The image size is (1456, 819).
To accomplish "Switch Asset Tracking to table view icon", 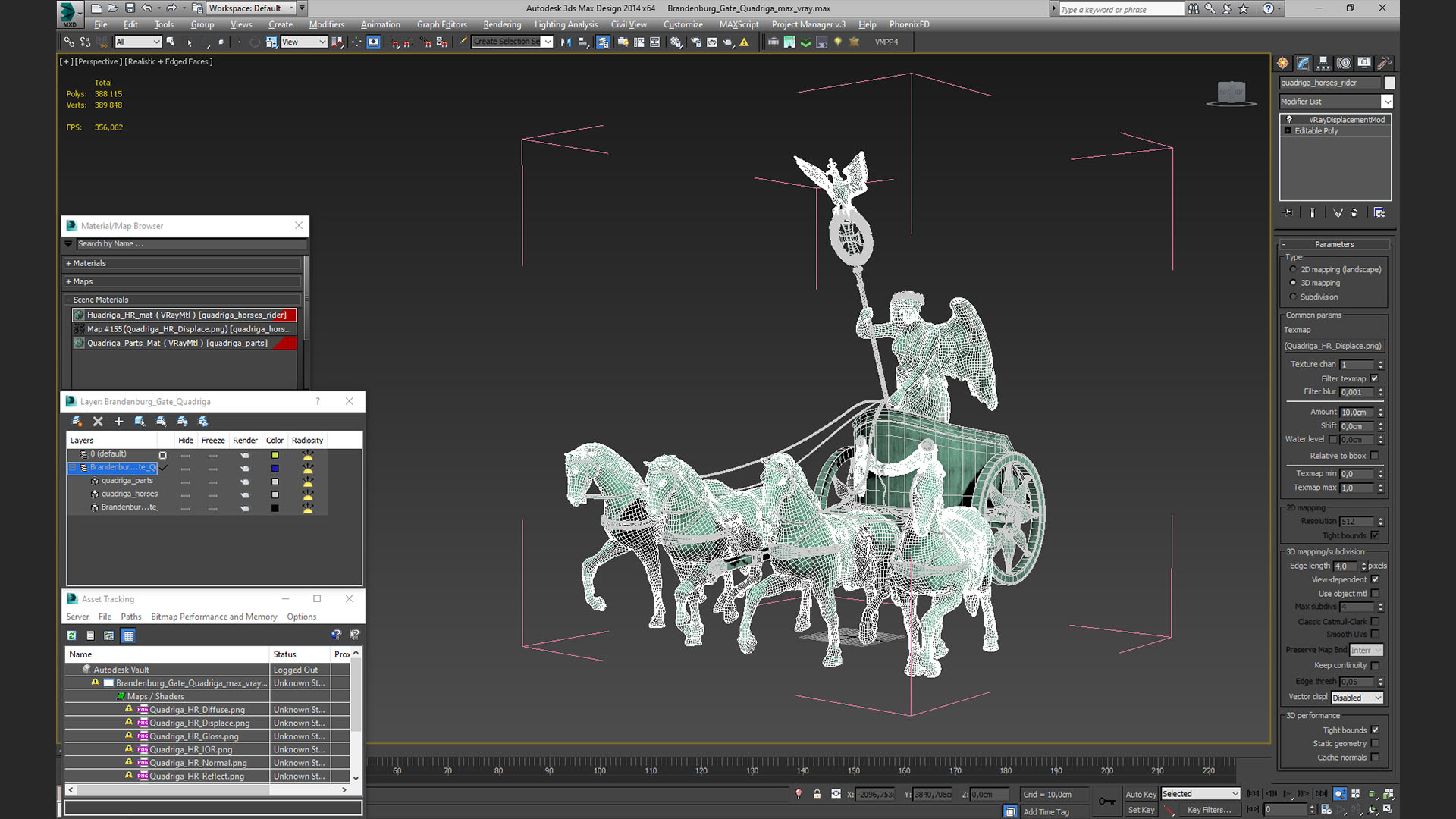I will pyautogui.click(x=129, y=636).
